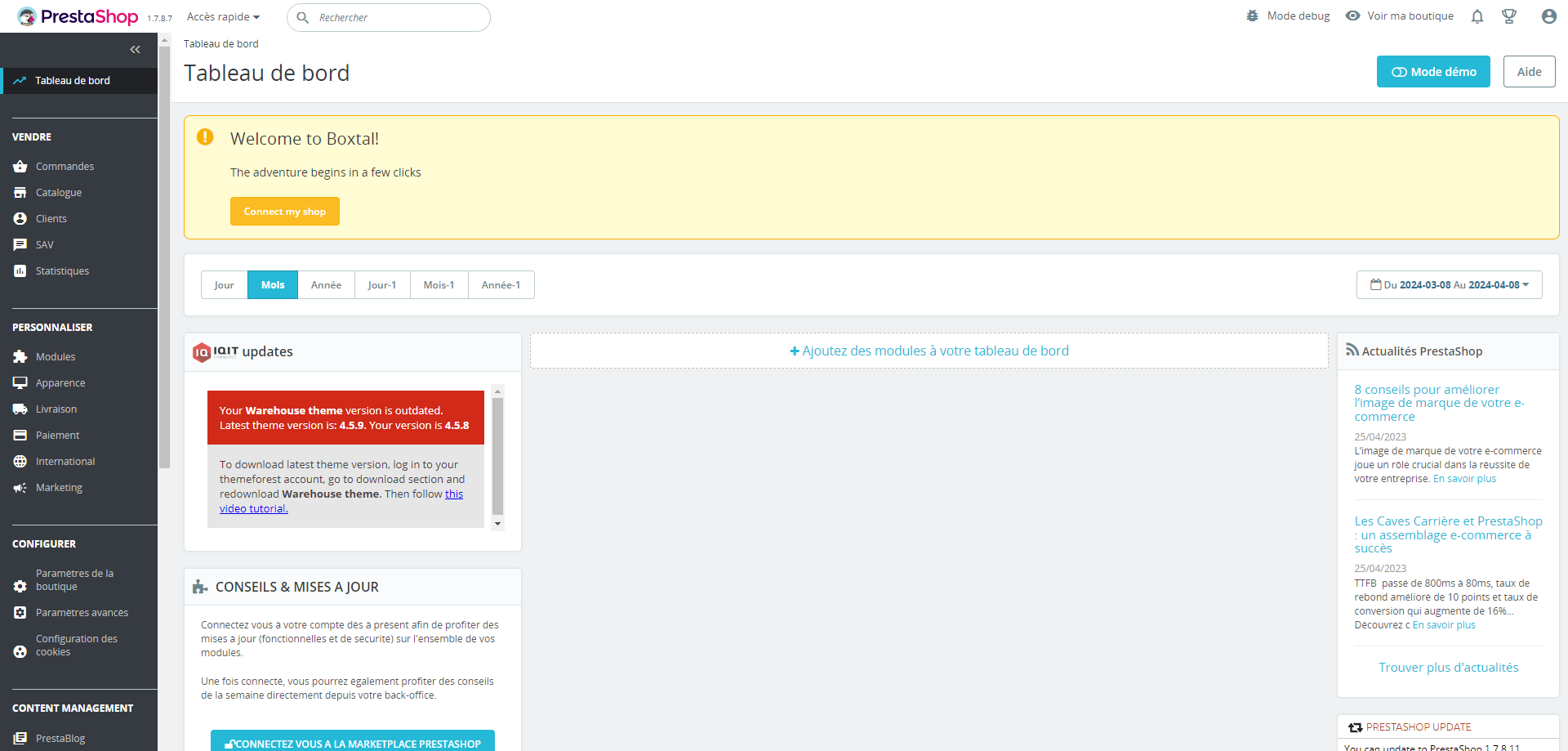Click the Actualités PrestaShop RSS icon
Viewport: 1568px width, 751px height.
pos(1352,350)
